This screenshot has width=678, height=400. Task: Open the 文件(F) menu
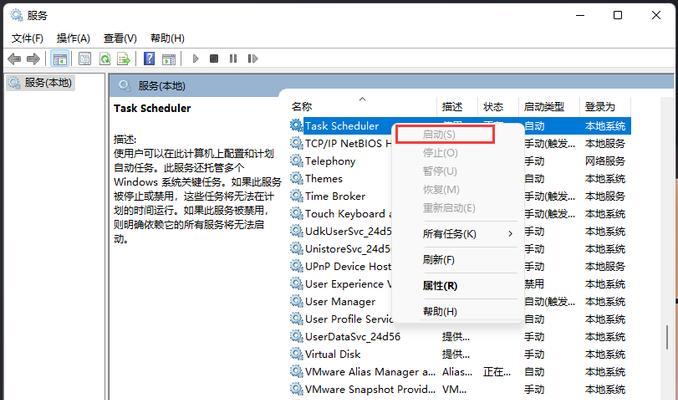[27, 38]
